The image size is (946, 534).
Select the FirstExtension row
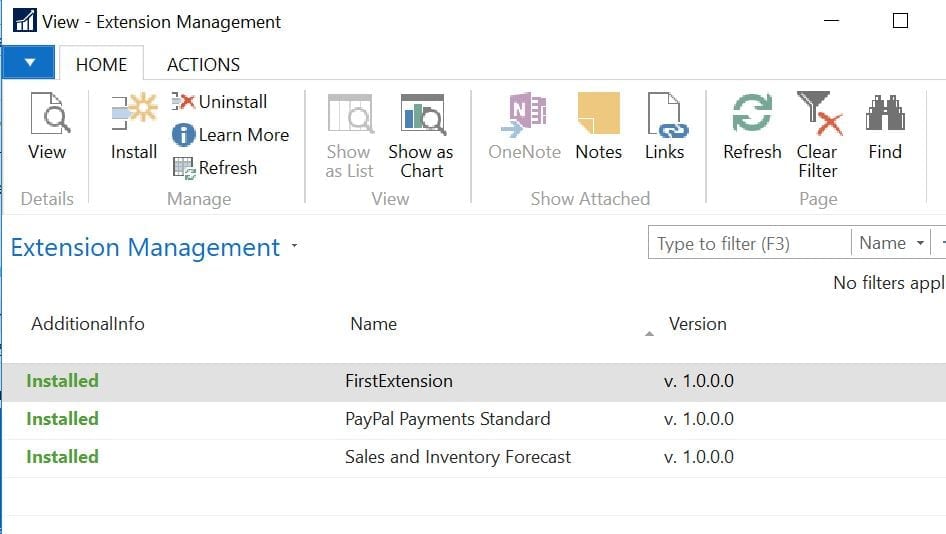[474, 381]
